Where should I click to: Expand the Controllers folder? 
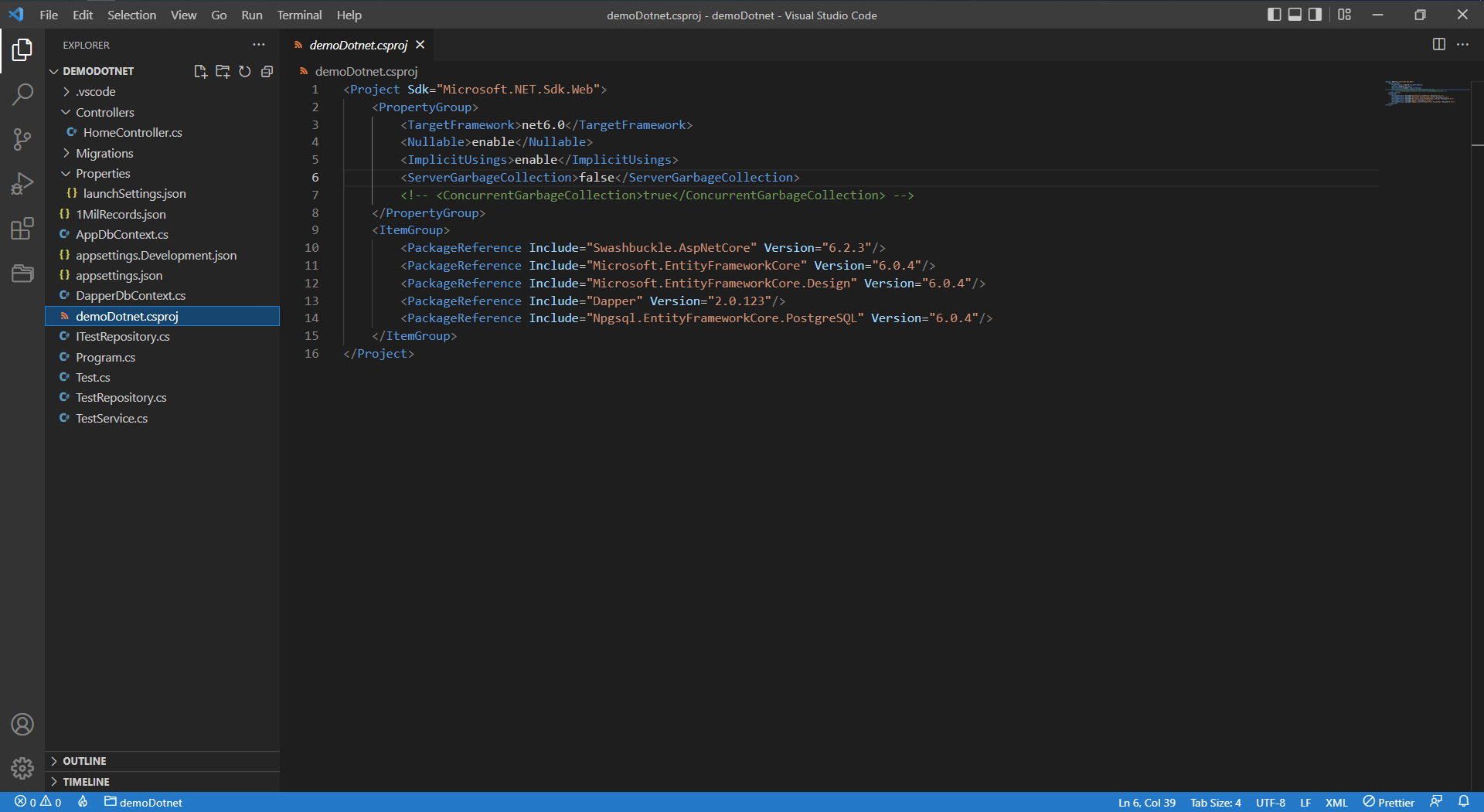tap(105, 112)
